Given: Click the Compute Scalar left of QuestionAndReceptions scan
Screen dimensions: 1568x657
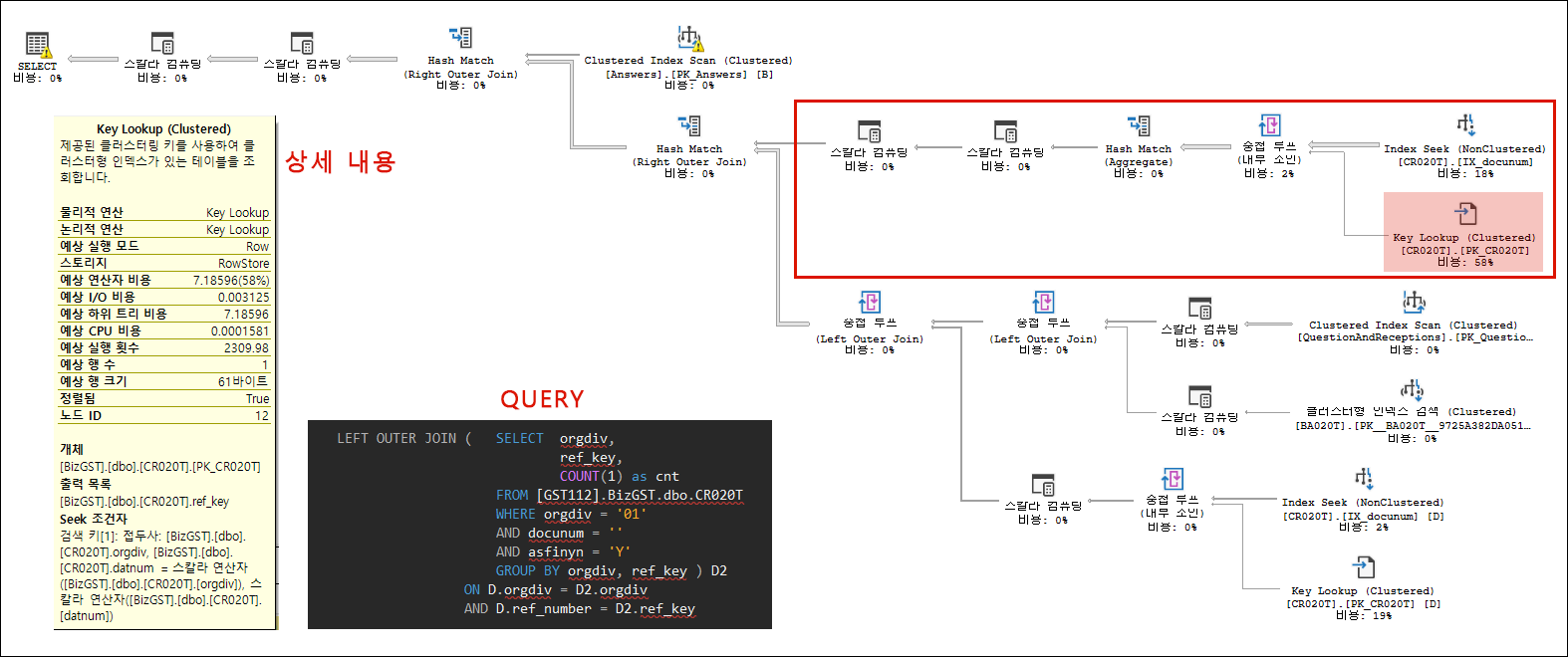Looking at the screenshot, I should pos(1199,309).
